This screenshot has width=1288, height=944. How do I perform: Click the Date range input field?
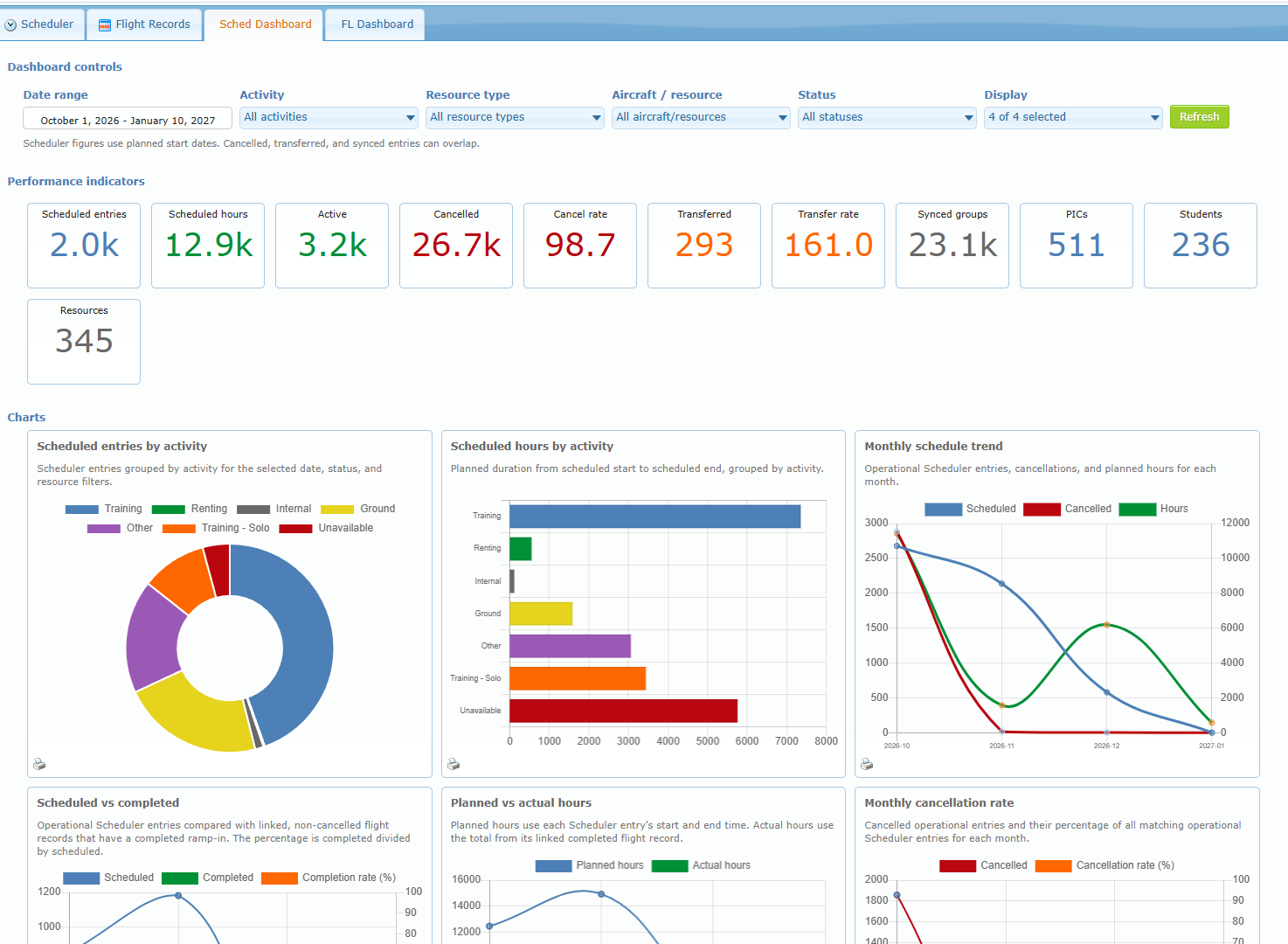128,119
